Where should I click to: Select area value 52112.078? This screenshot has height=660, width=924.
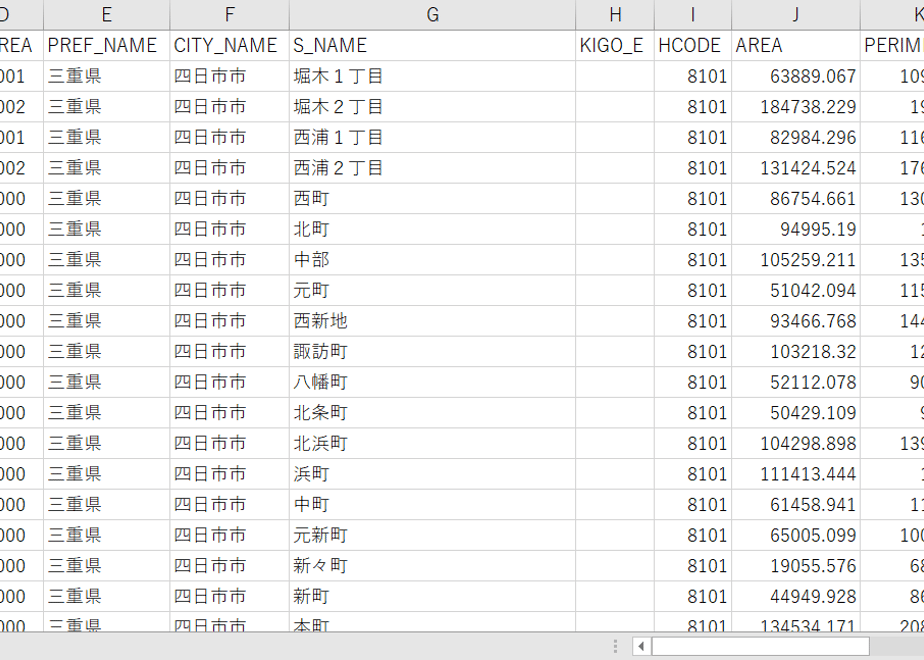pyautogui.click(x=796, y=382)
